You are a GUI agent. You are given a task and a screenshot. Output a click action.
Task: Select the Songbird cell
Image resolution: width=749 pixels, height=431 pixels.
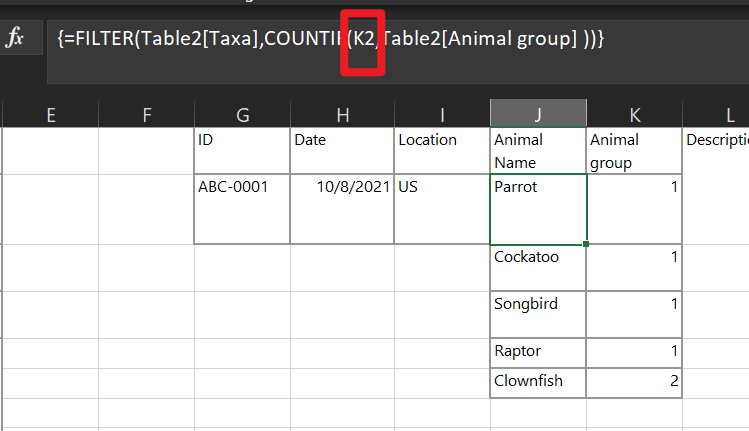(538, 314)
